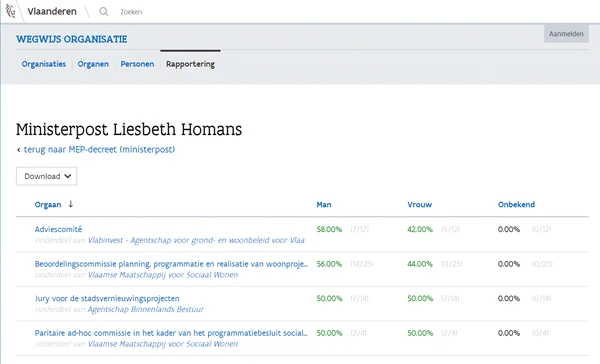Select the Rapportering tab
This screenshot has height=364, width=600.
coord(190,64)
